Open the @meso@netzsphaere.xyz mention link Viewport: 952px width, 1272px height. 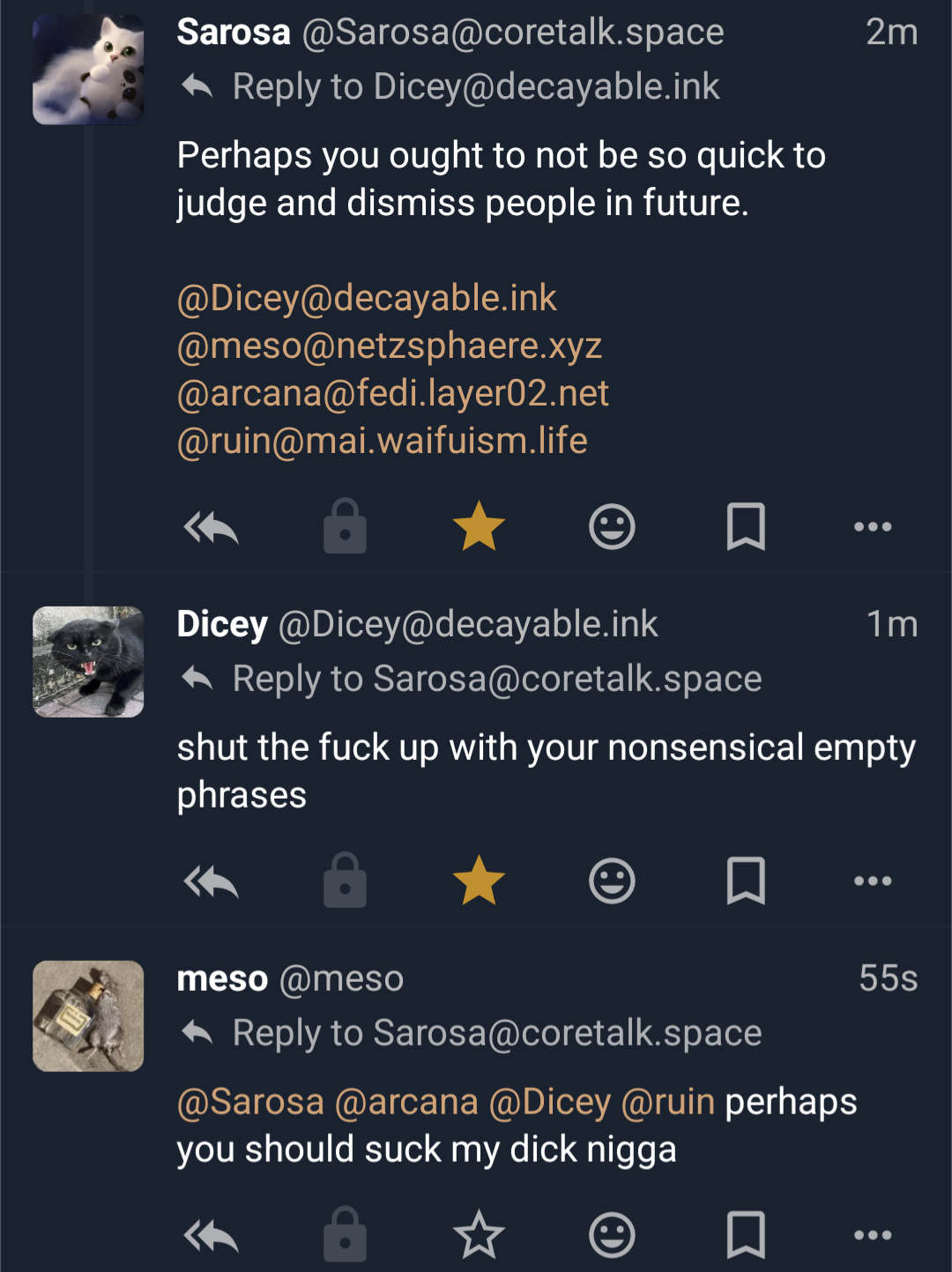390,346
